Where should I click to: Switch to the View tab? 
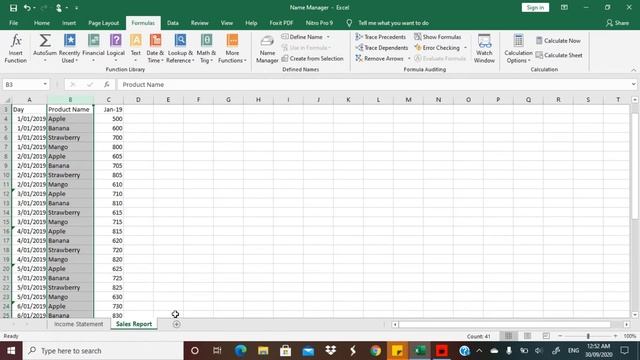click(x=227, y=23)
